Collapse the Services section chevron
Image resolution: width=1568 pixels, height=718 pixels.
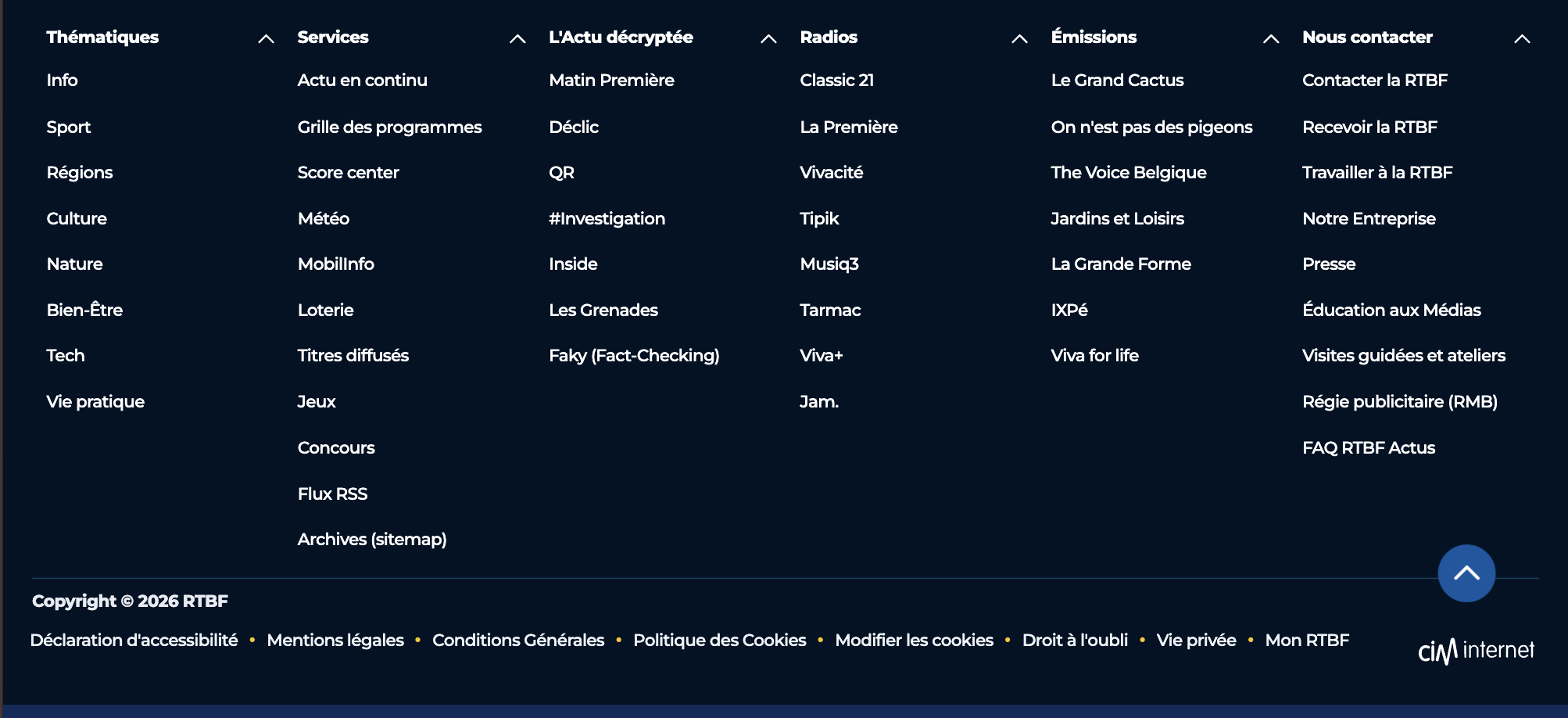[x=517, y=38]
